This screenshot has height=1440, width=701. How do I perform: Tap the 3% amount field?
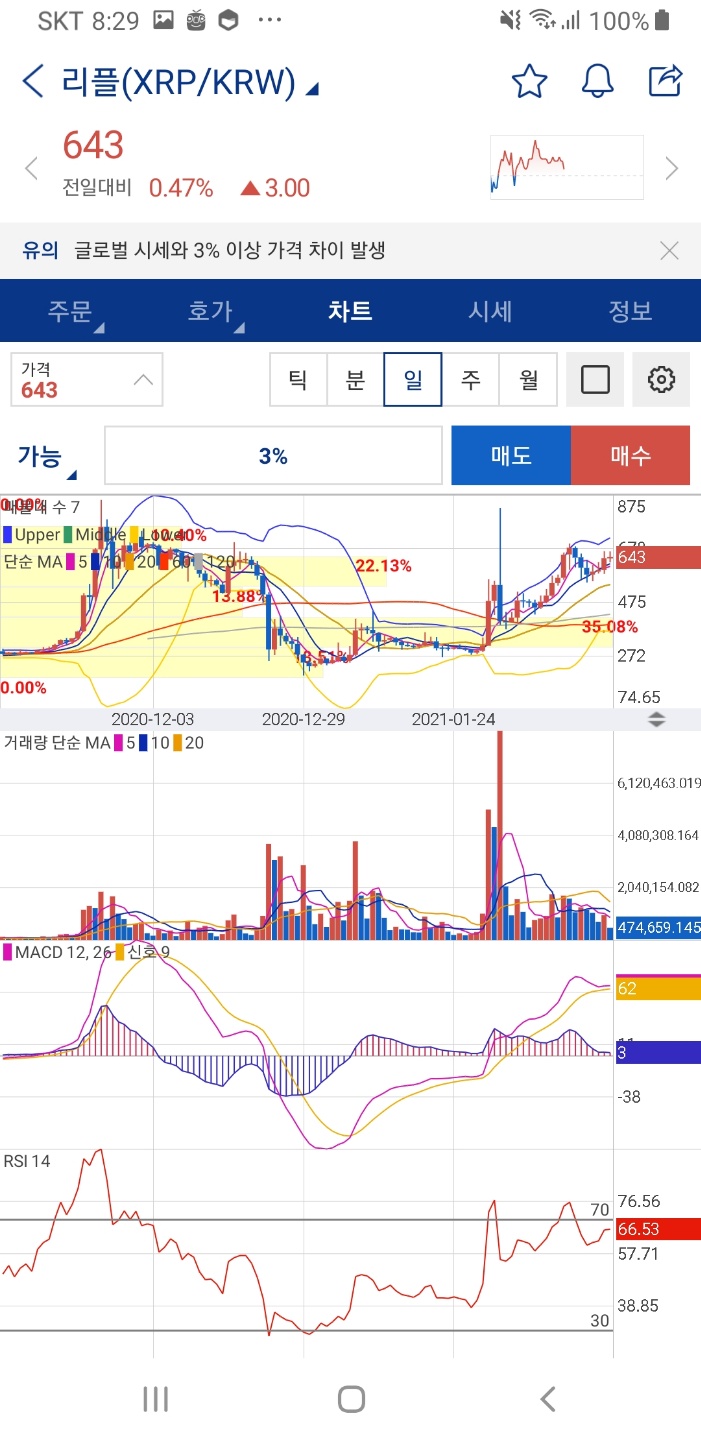273,456
